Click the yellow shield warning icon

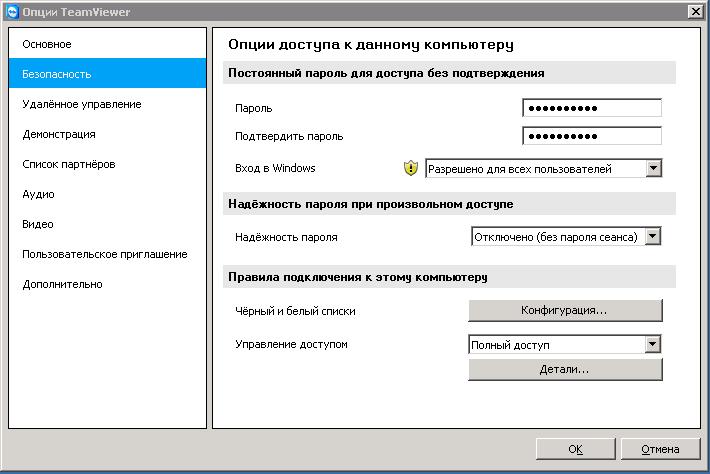point(411,168)
